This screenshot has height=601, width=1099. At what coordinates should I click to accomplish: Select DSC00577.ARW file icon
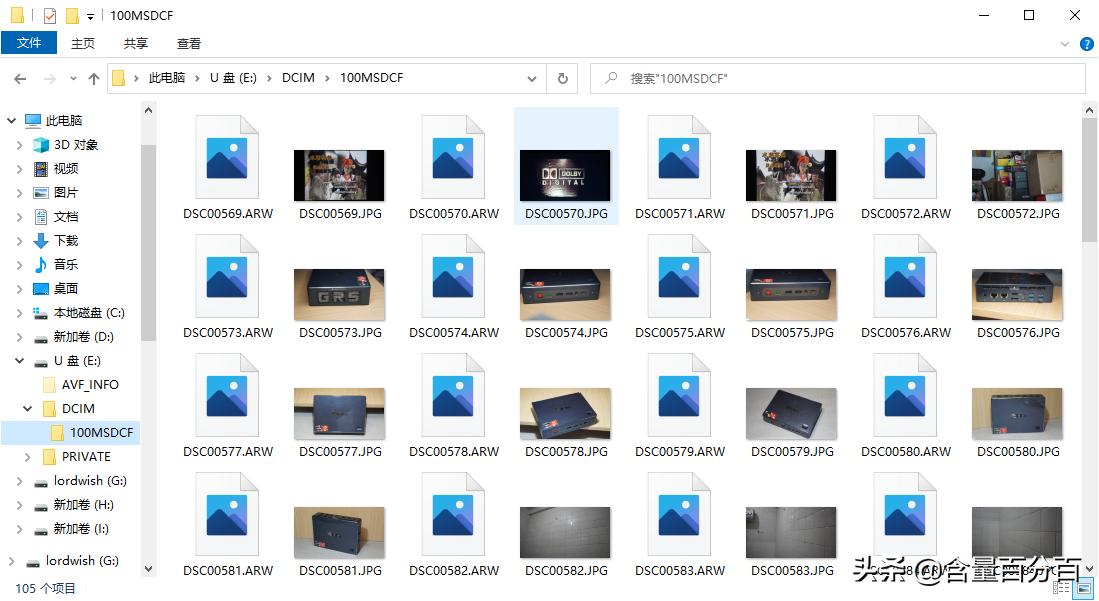(x=227, y=396)
